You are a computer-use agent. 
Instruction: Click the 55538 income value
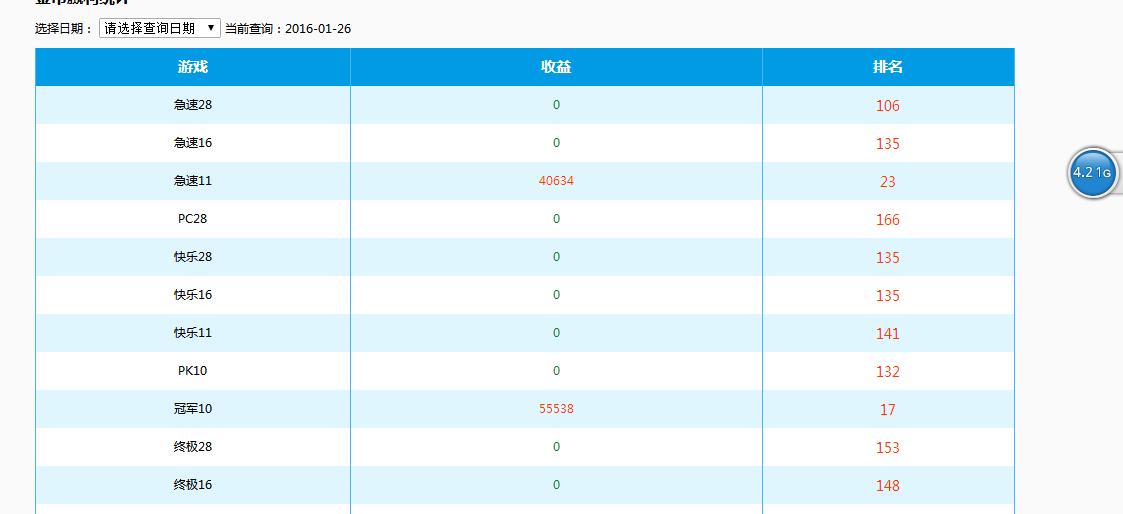(x=556, y=409)
